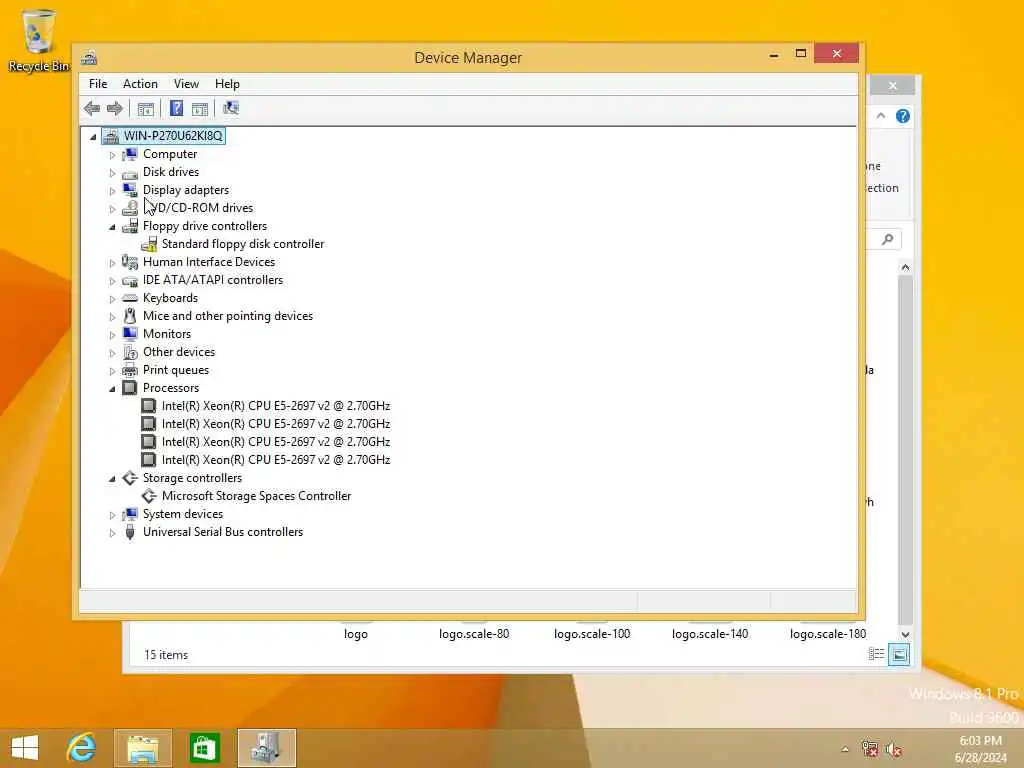Select the Other devices label
This screenshot has height=768, width=1024.
179,351
